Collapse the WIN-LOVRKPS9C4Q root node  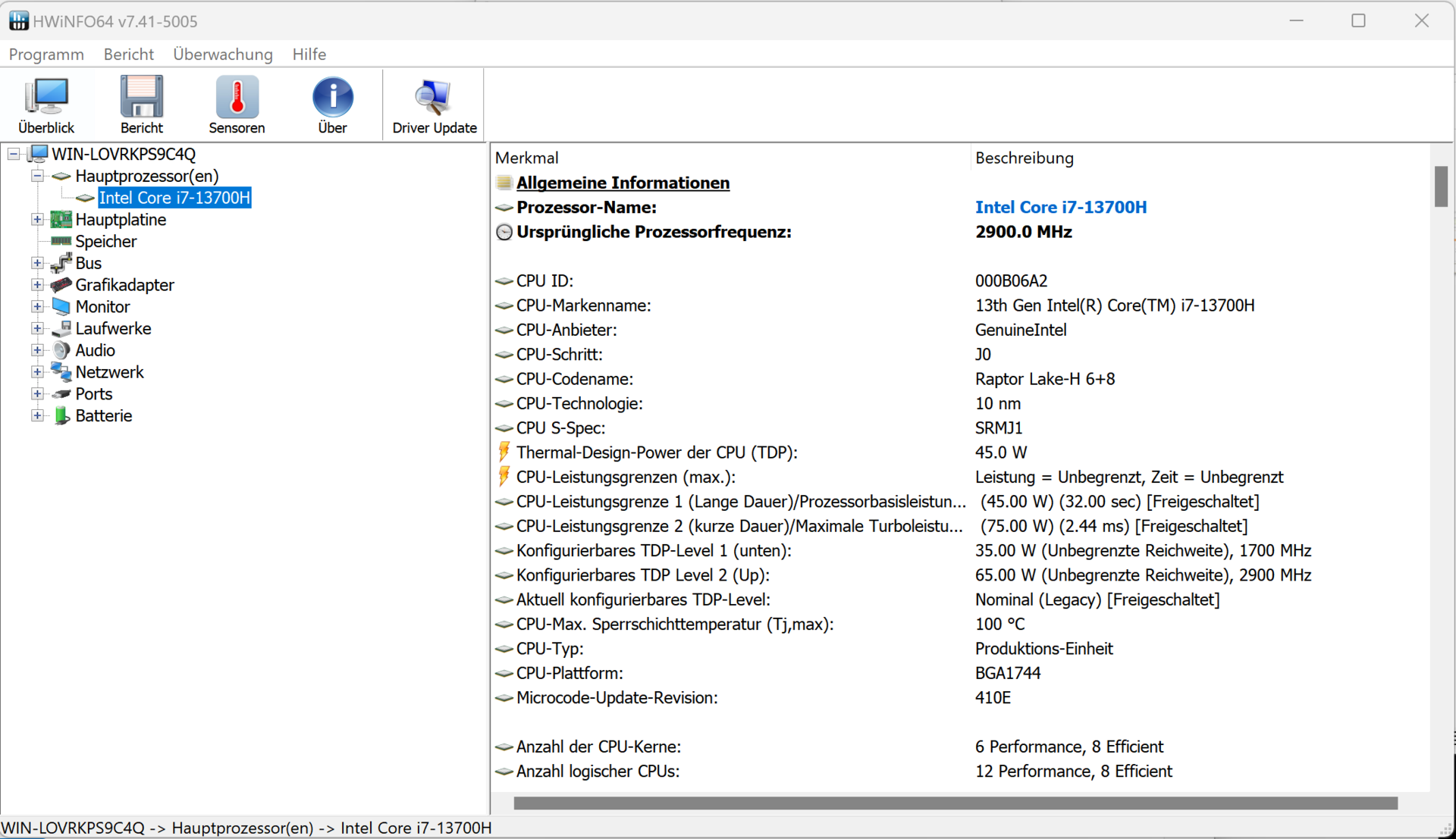[14, 155]
